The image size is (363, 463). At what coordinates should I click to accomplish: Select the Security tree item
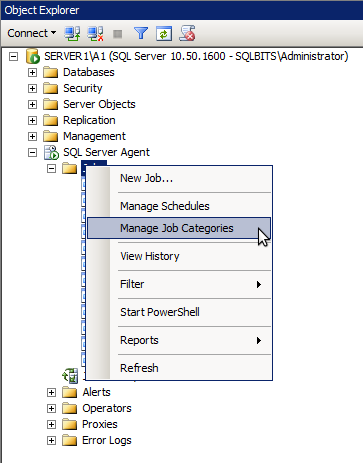click(x=83, y=88)
